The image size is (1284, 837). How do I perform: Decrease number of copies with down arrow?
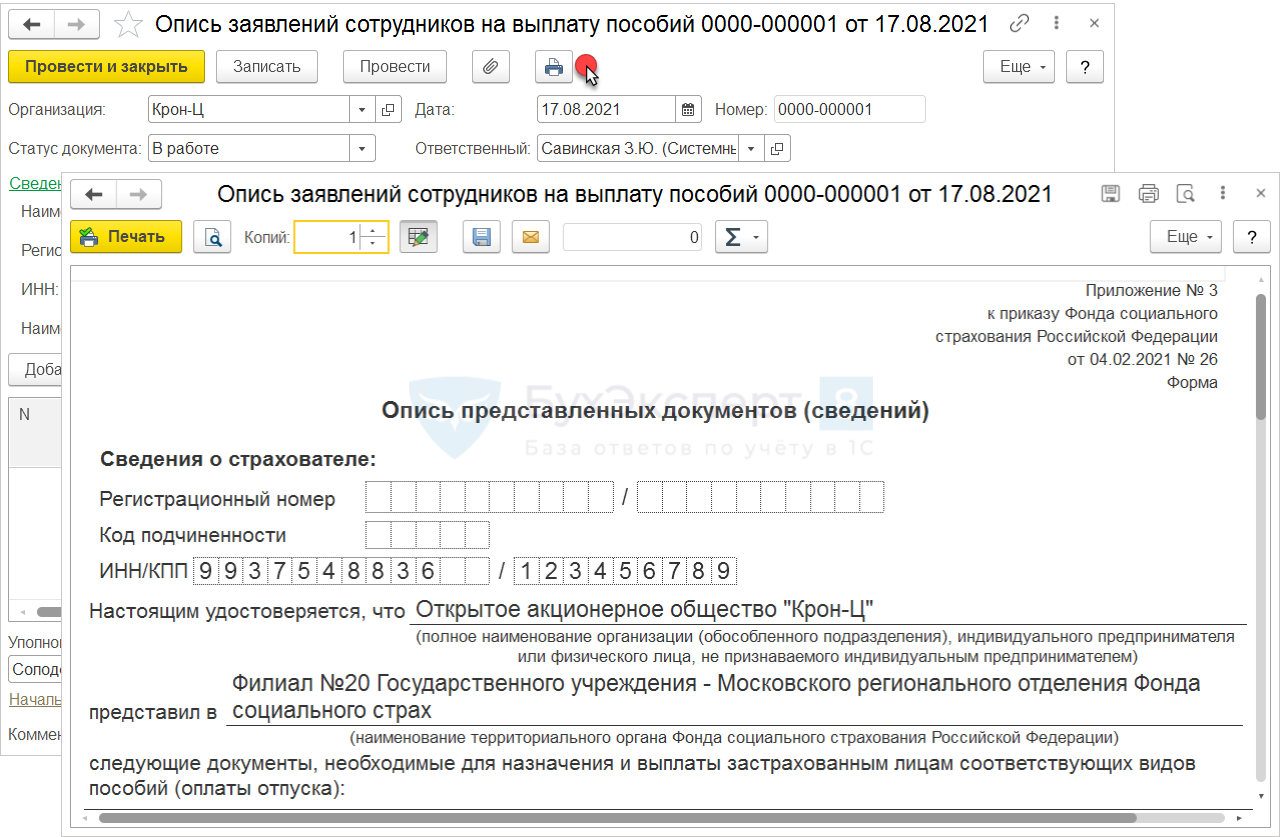pos(372,244)
